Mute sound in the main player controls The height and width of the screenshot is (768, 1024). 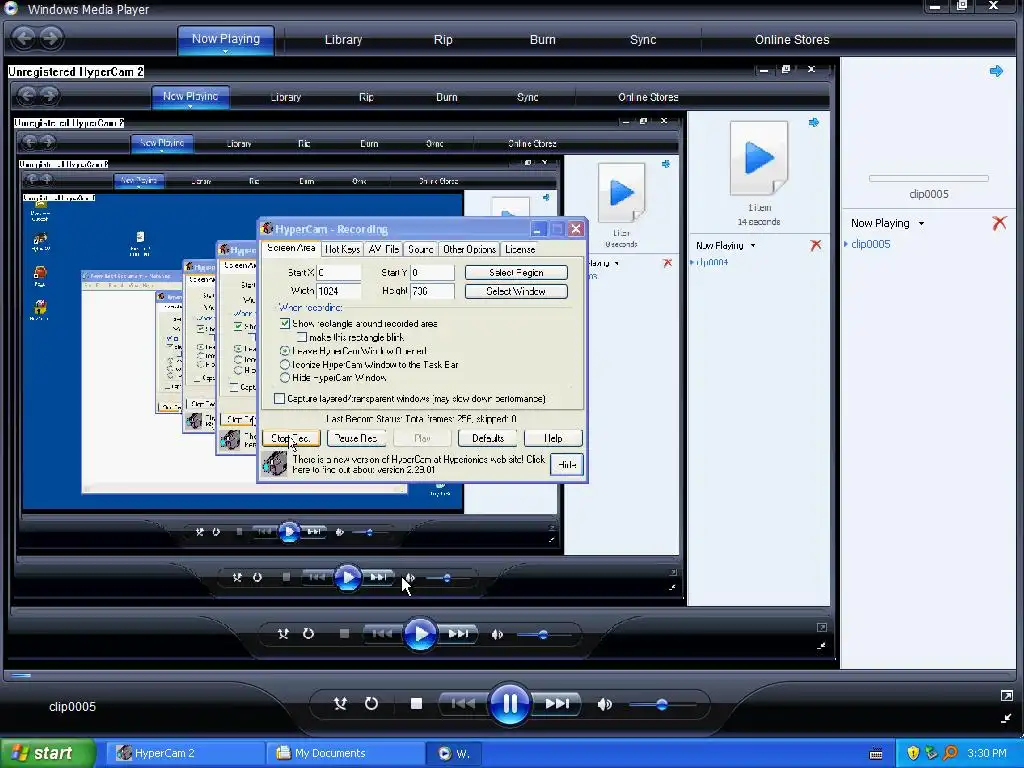click(x=605, y=704)
